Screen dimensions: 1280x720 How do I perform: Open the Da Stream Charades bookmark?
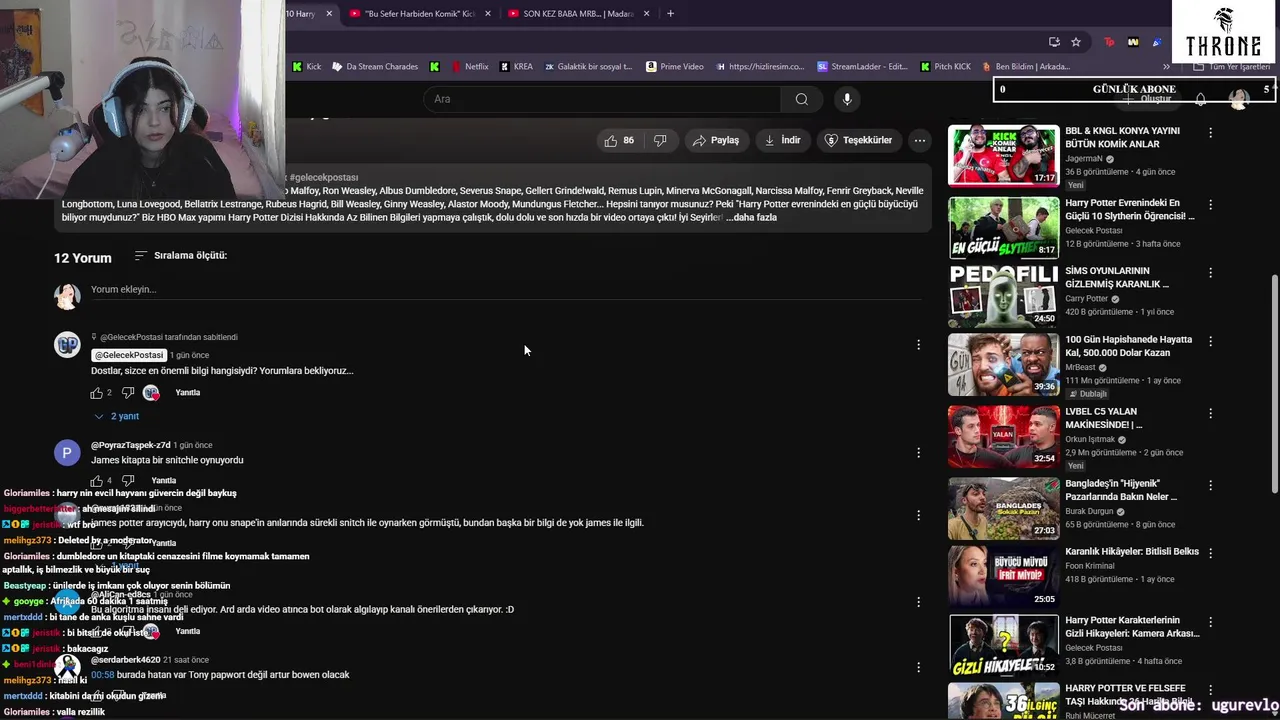(375, 67)
